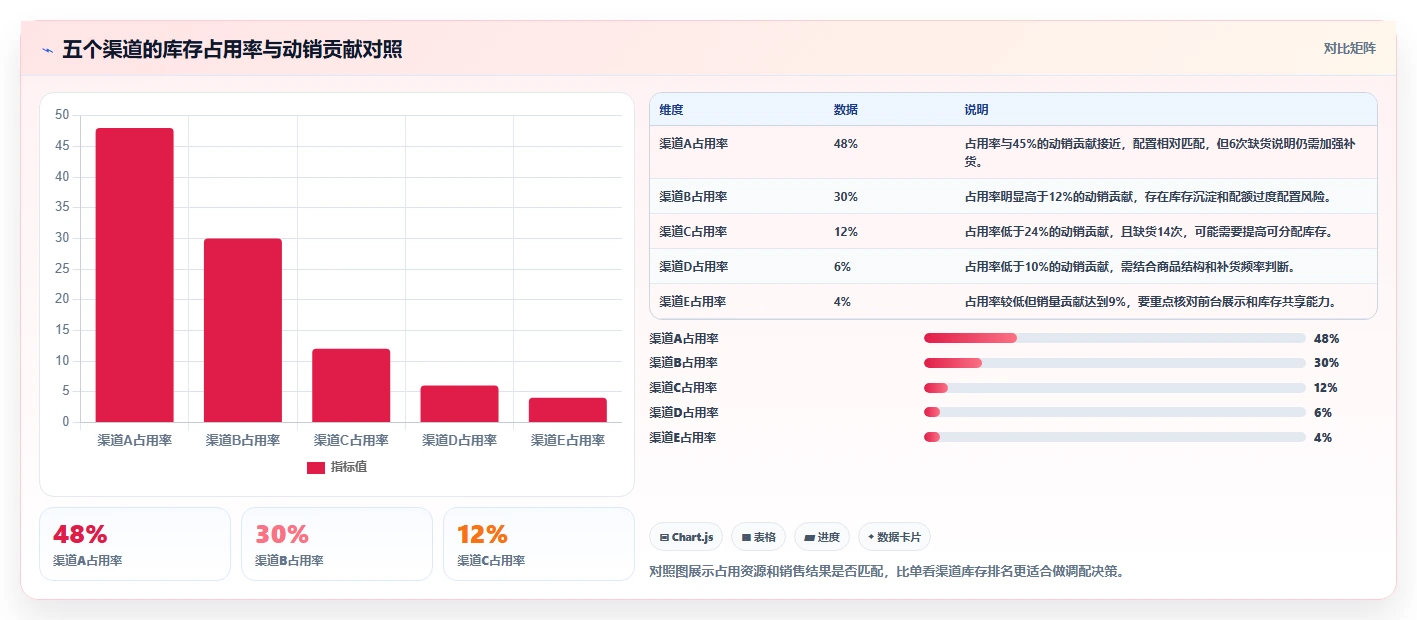1417x620 pixels.
Task: Click the footer note about 调配决策
Action: coord(888,572)
